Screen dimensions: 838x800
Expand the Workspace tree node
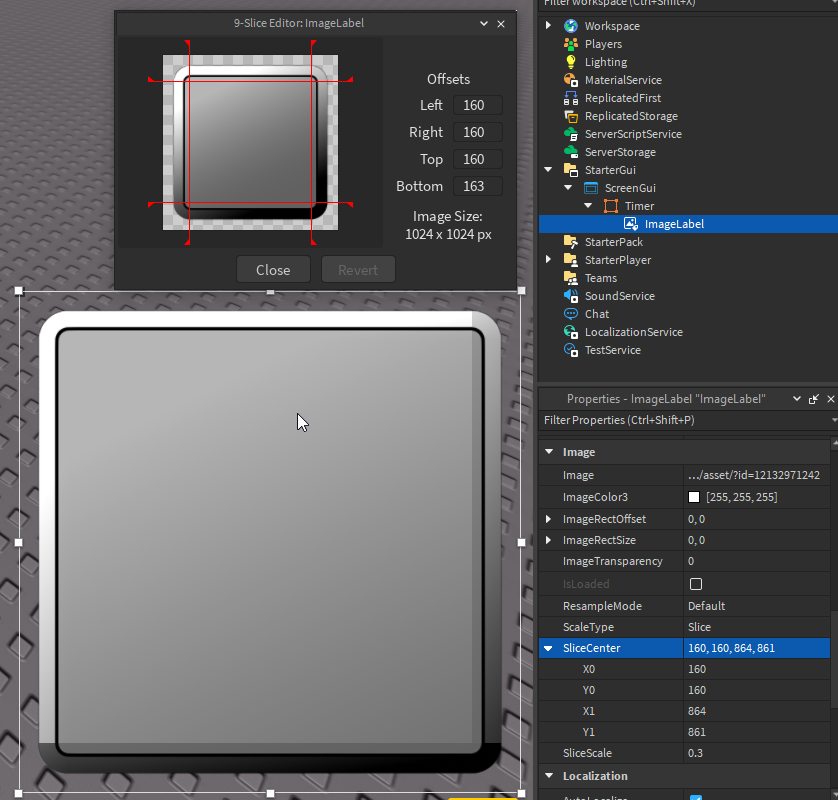(548, 25)
